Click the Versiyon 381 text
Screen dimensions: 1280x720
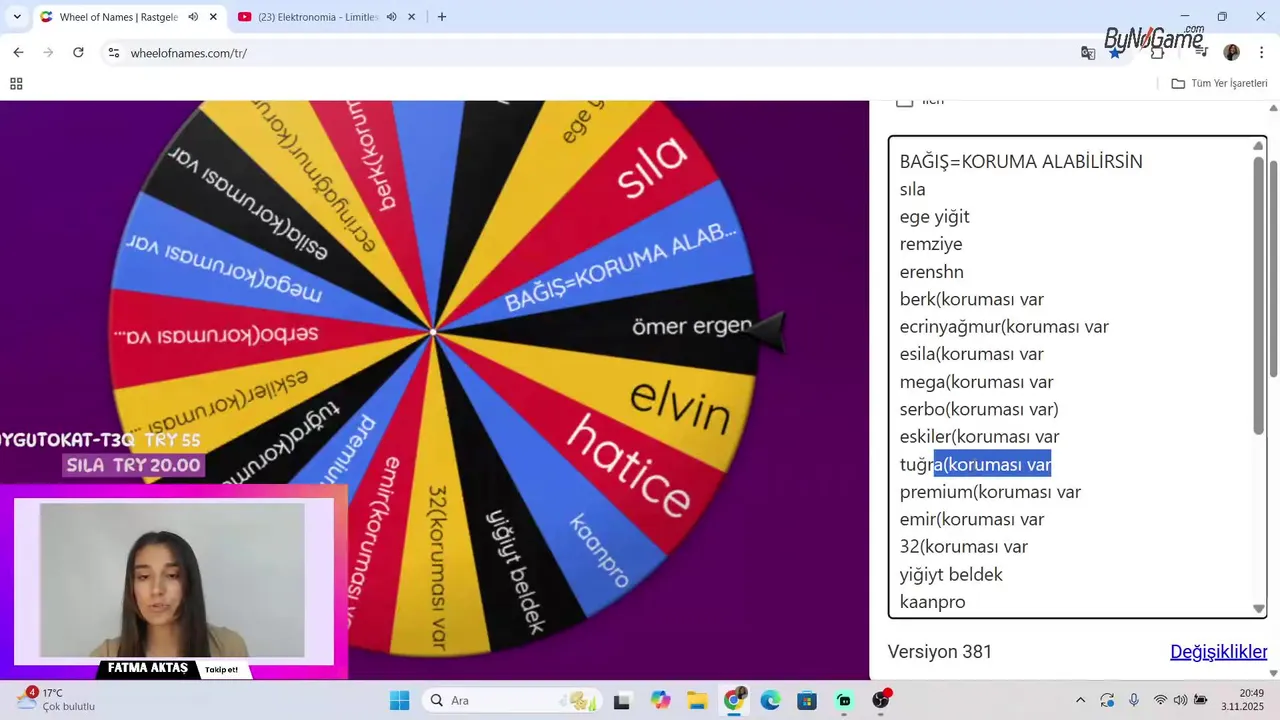click(x=940, y=652)
